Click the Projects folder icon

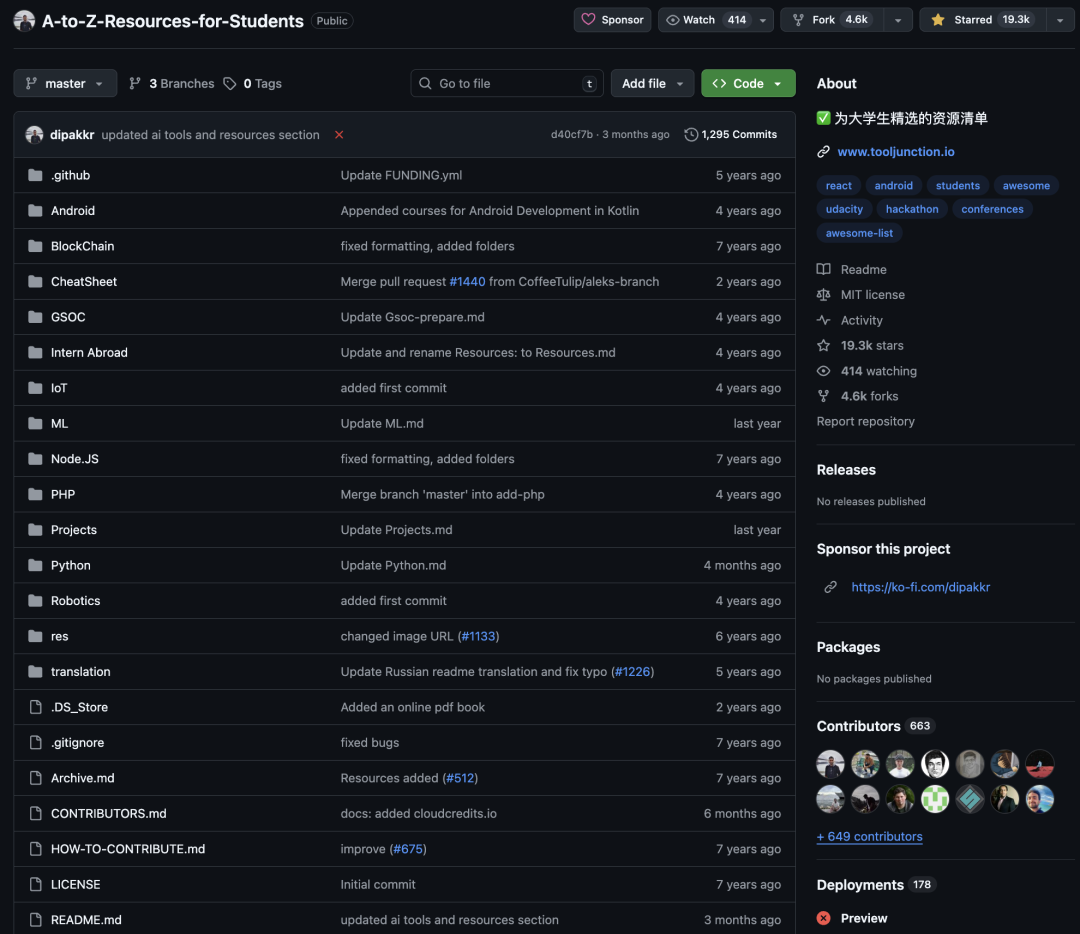pos(35,530)
